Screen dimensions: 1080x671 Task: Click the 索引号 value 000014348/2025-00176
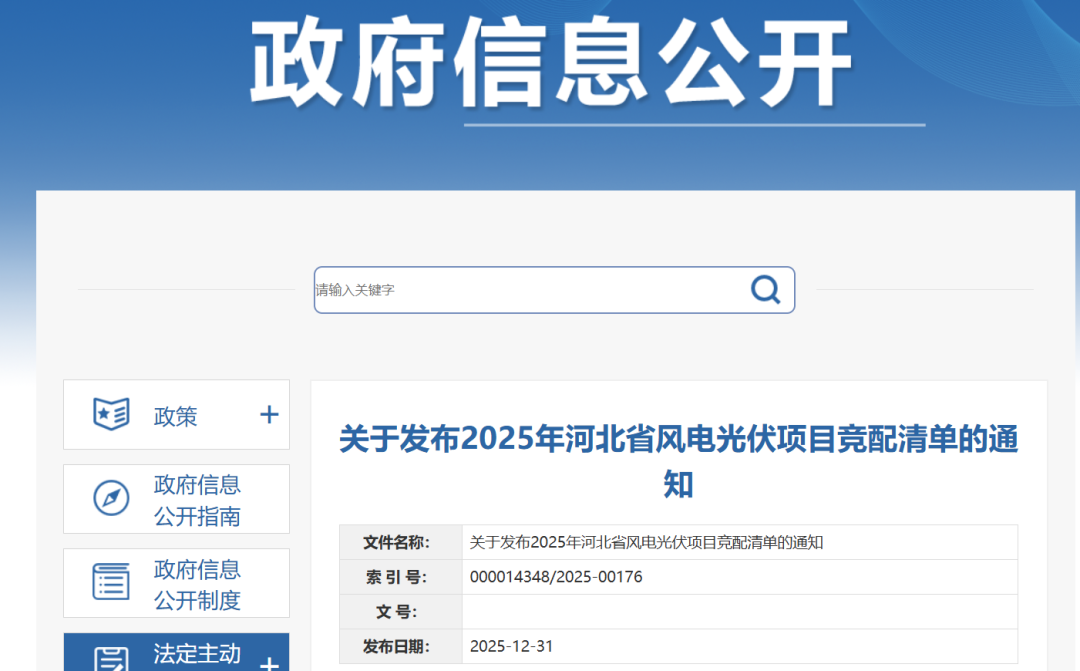pos(557,577)
